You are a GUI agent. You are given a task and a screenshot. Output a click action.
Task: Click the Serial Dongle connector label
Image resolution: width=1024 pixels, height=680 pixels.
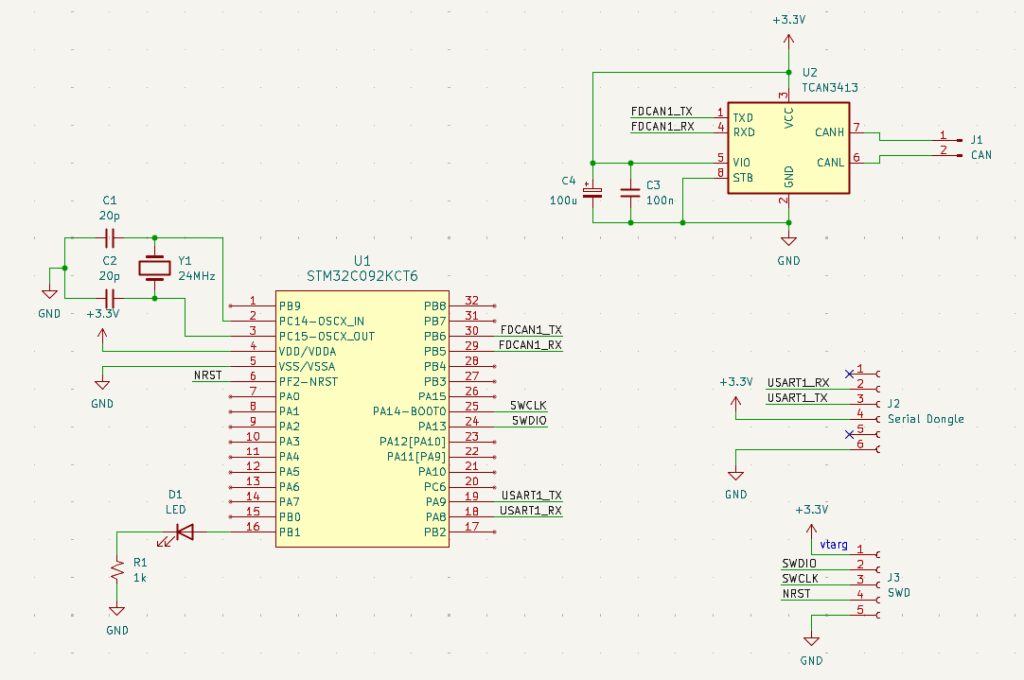(925, 419)
